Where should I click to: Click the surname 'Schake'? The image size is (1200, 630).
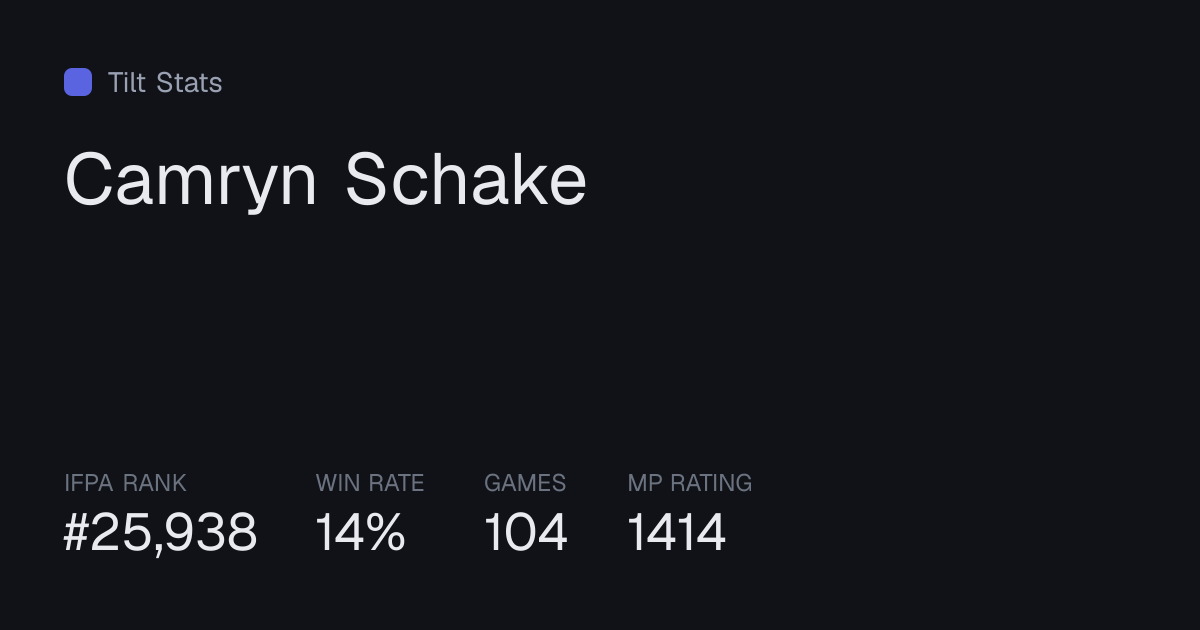click(467, 179)
